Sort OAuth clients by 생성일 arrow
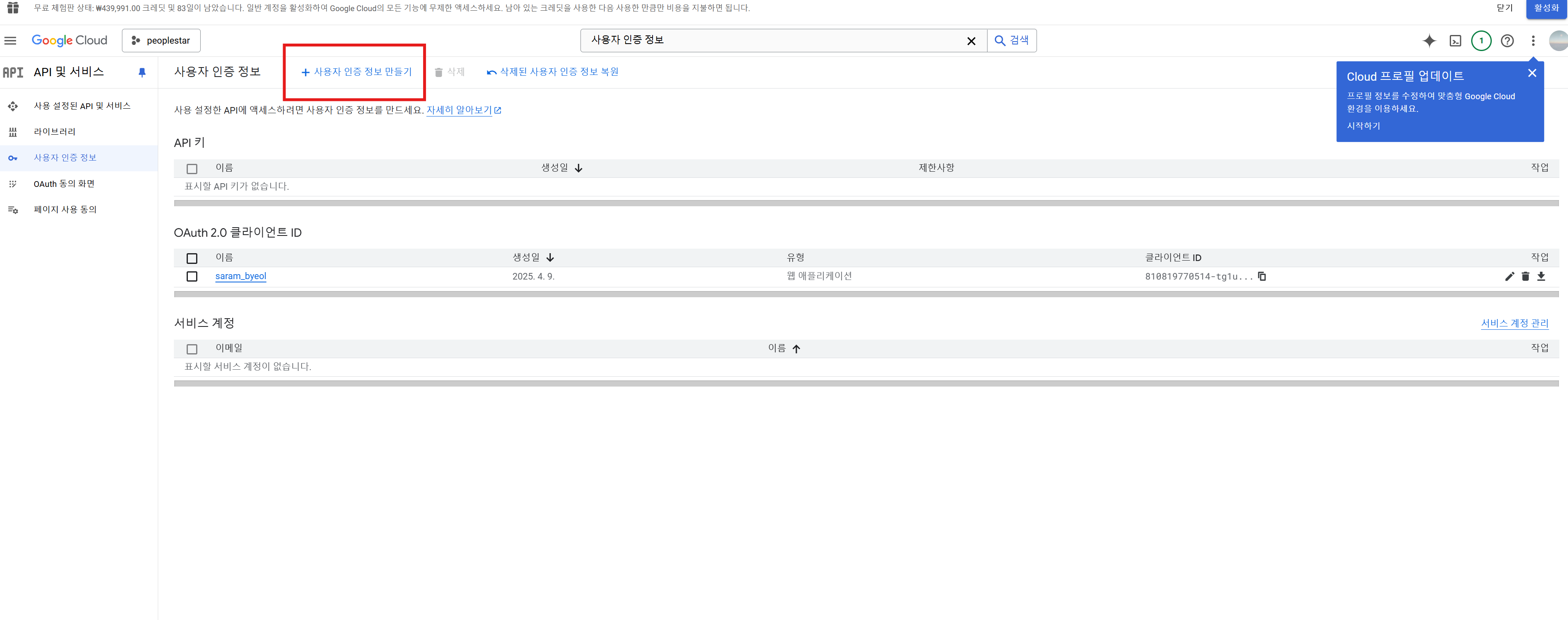The image size is (1568, 620). click(550, 258)
